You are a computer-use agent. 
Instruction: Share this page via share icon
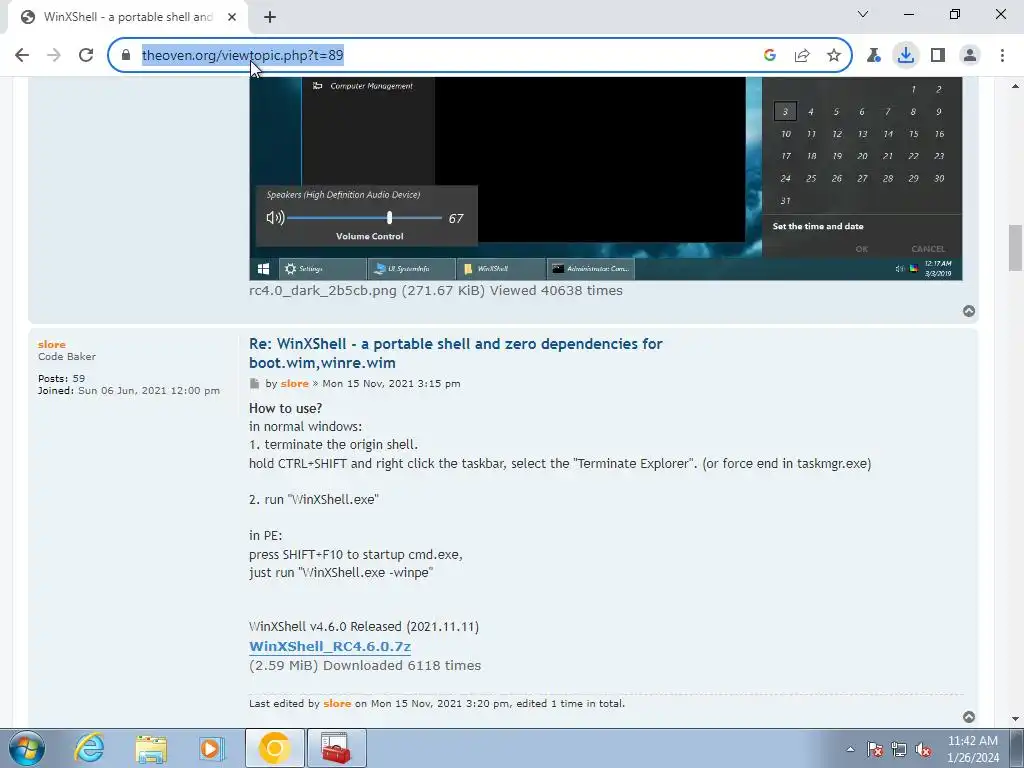(x=802, y=56)
